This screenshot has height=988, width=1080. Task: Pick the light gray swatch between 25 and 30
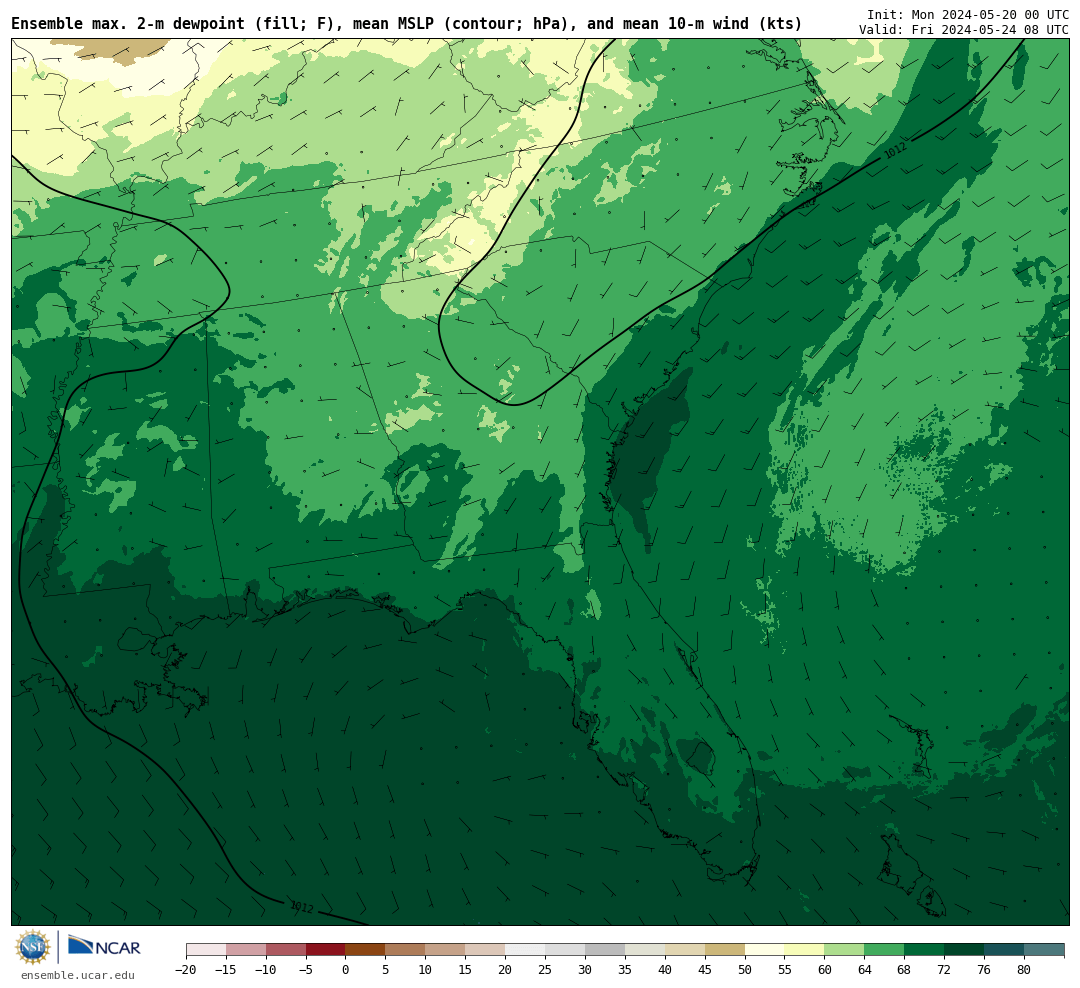(565, 950)
